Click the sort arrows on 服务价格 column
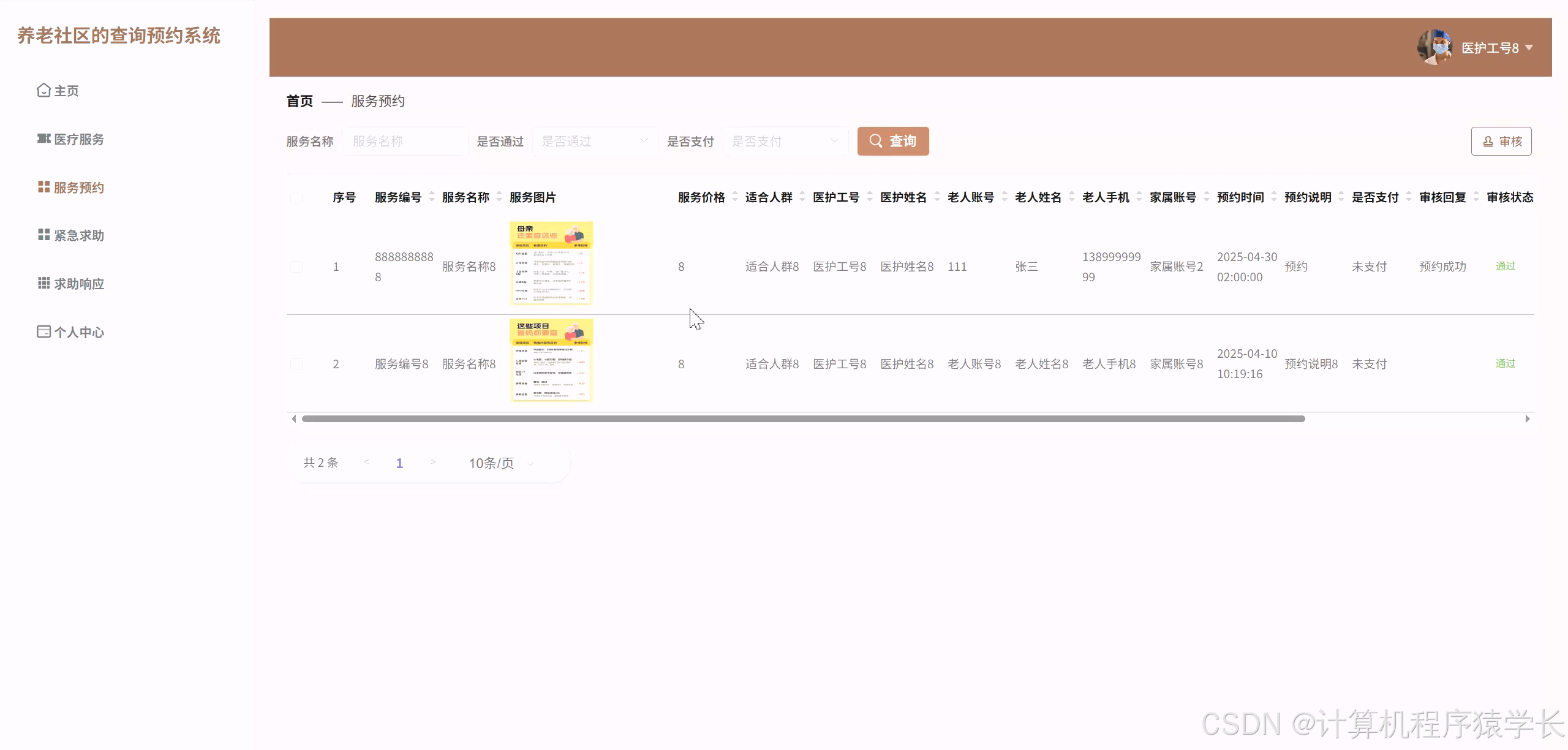This screenshot has height=750, width=1568. coord(734,197)
